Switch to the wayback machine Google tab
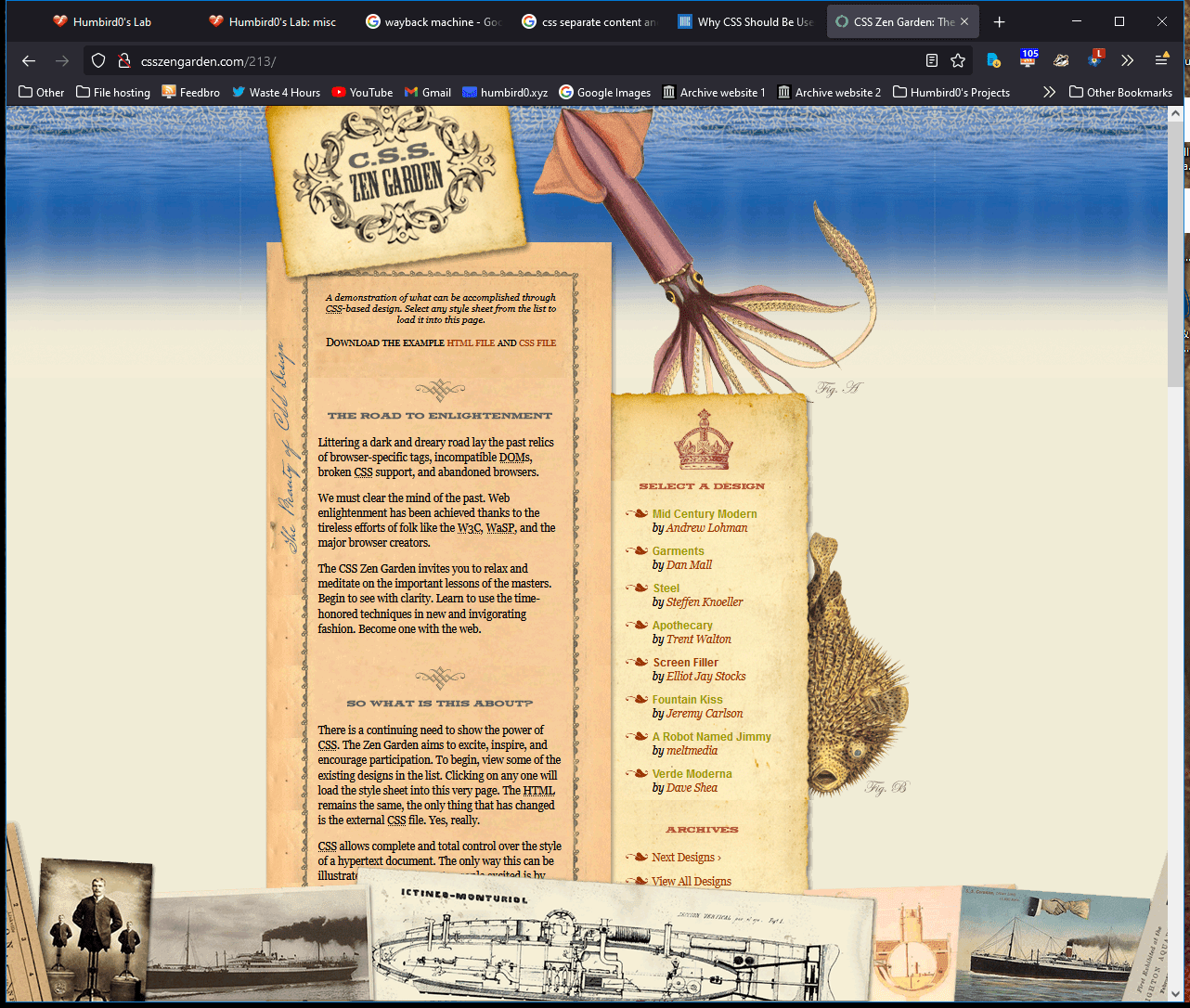The width and height of the screenshot is (1190, 1008). coord(433,21)
